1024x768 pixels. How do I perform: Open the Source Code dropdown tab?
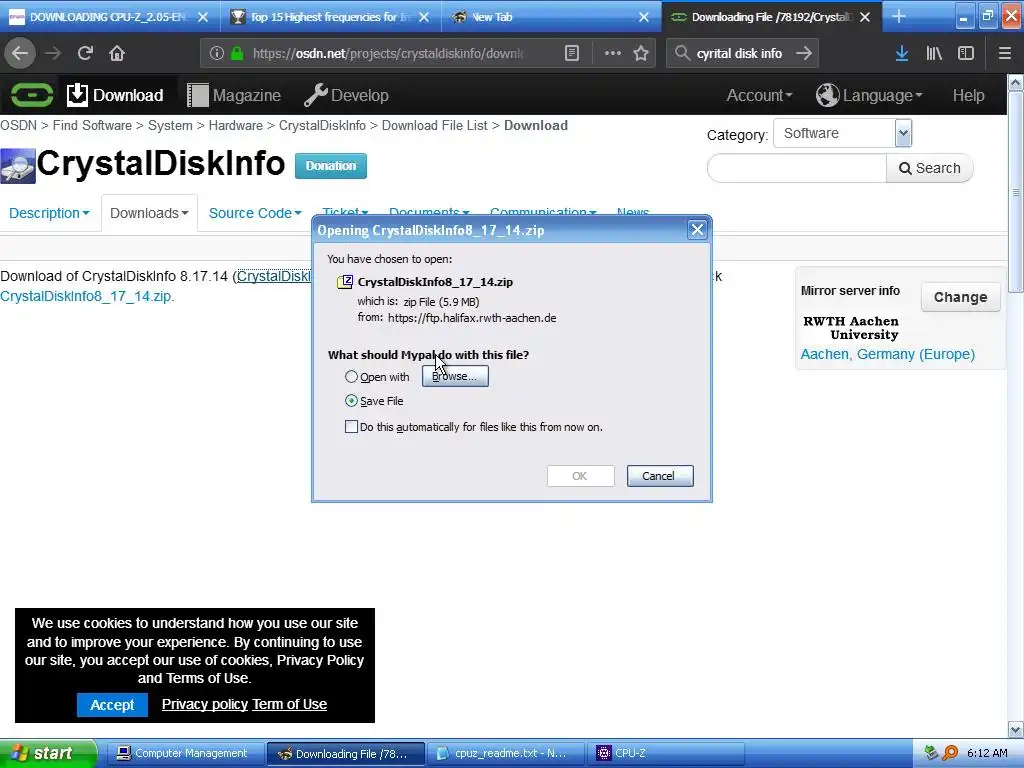tap(255, 214)
